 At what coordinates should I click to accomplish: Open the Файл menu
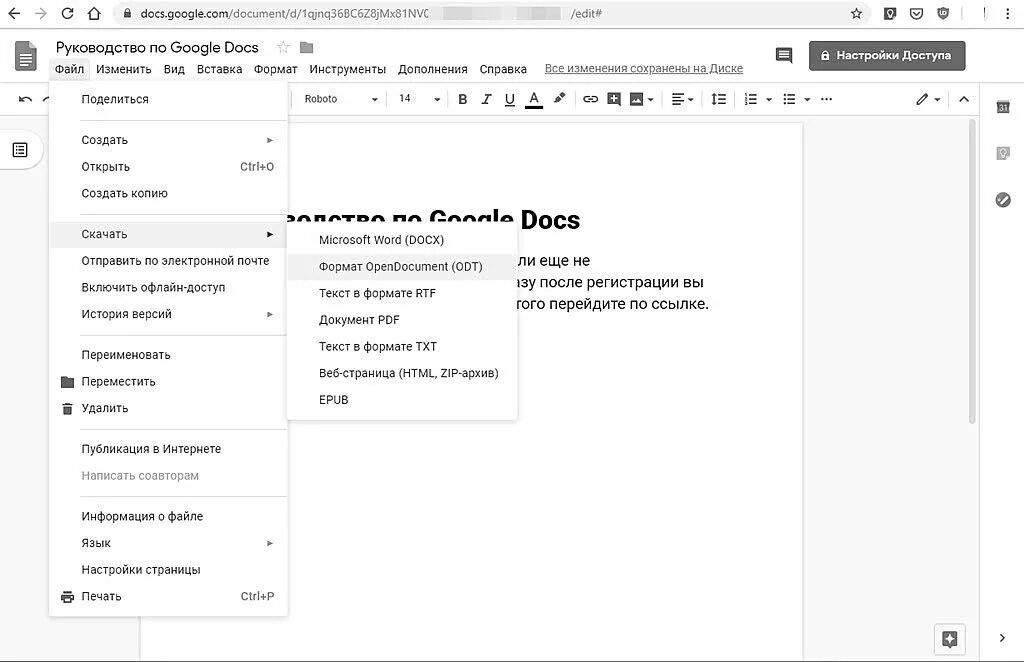point(69,69)
